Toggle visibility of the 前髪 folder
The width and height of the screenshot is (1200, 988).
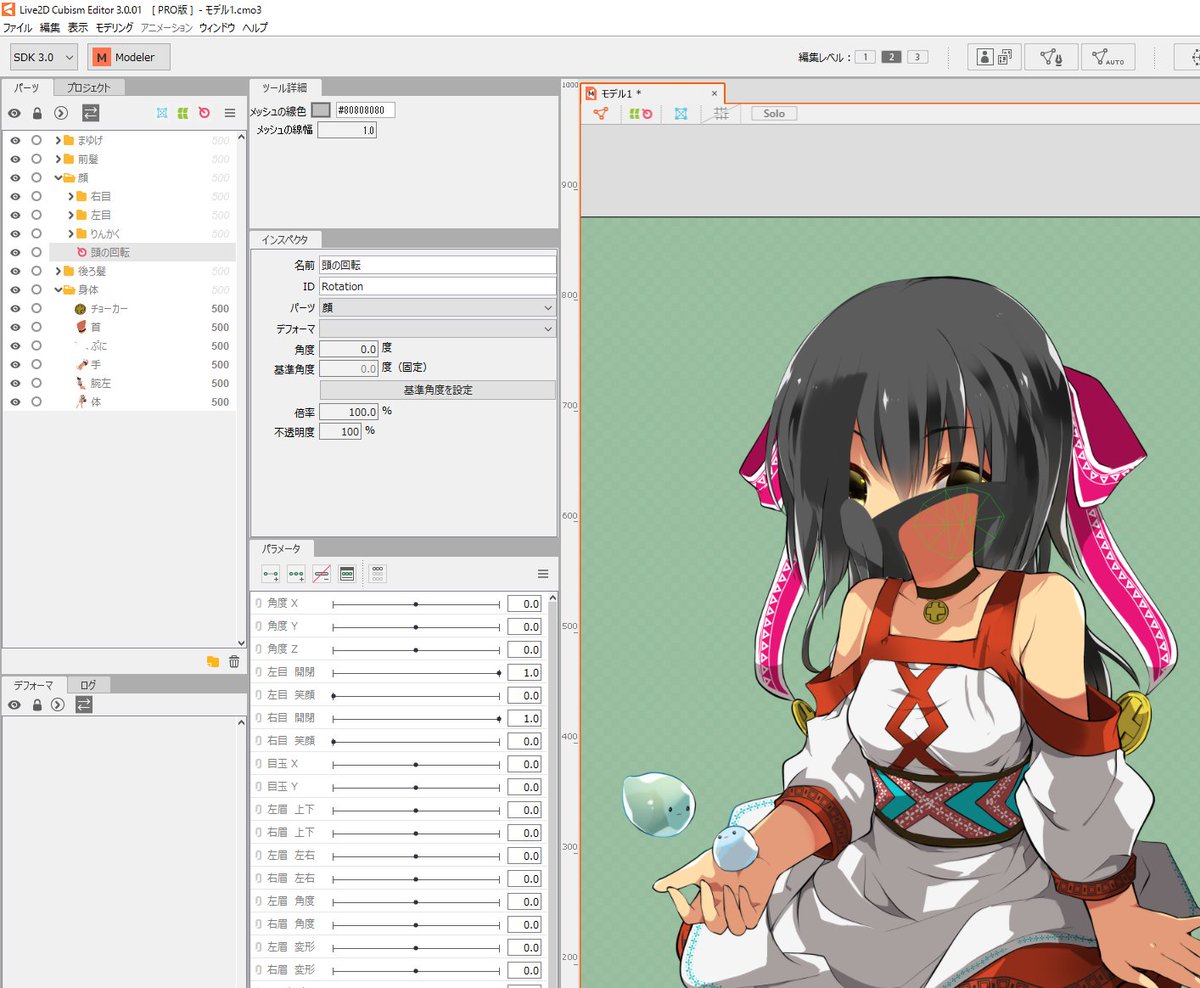[x=15, y=159]
